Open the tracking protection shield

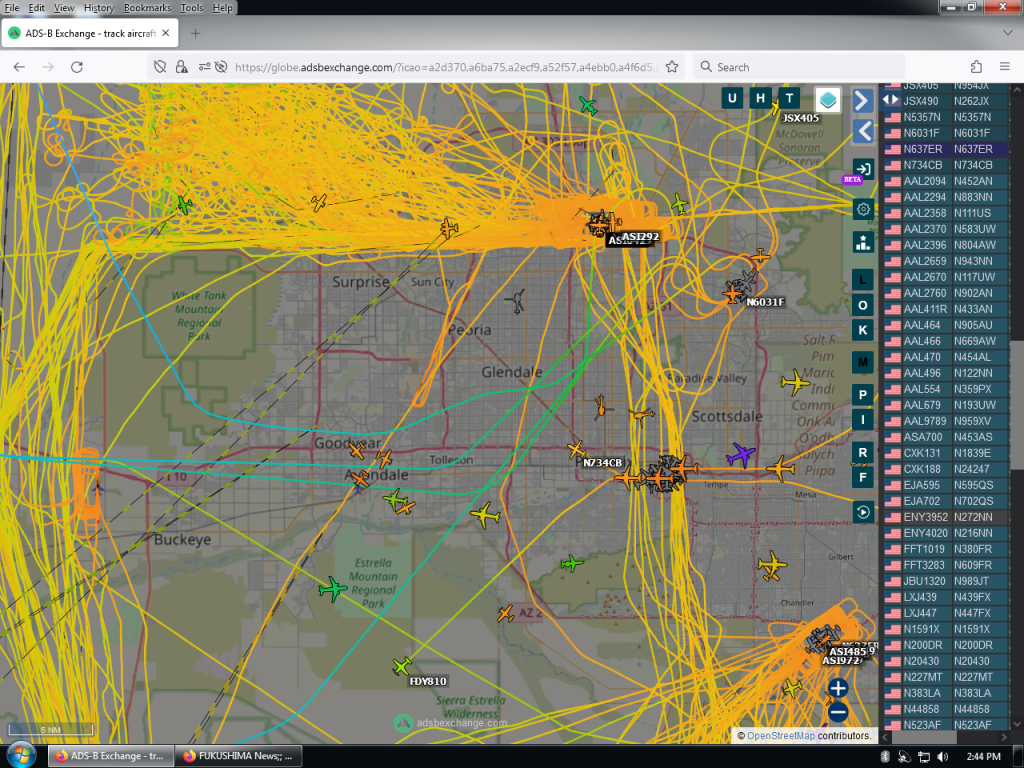tap(160, 67)
